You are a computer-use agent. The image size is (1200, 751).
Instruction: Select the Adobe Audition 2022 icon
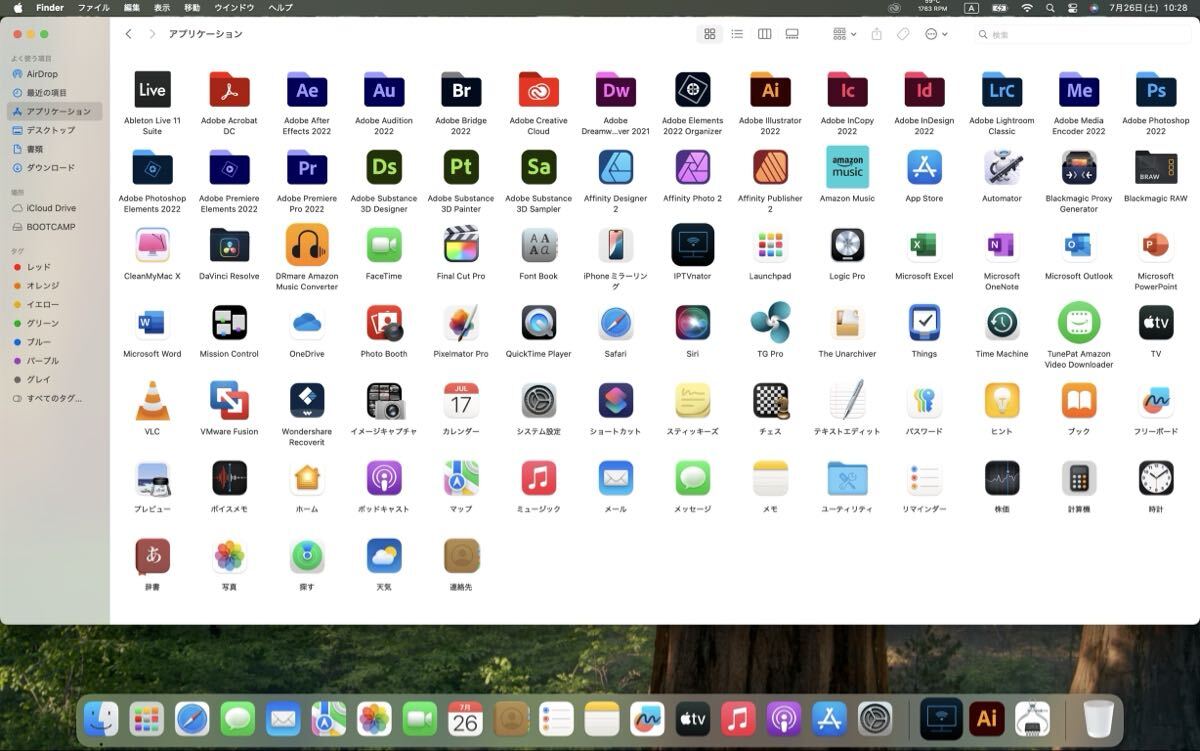click(x=384, y=90)
